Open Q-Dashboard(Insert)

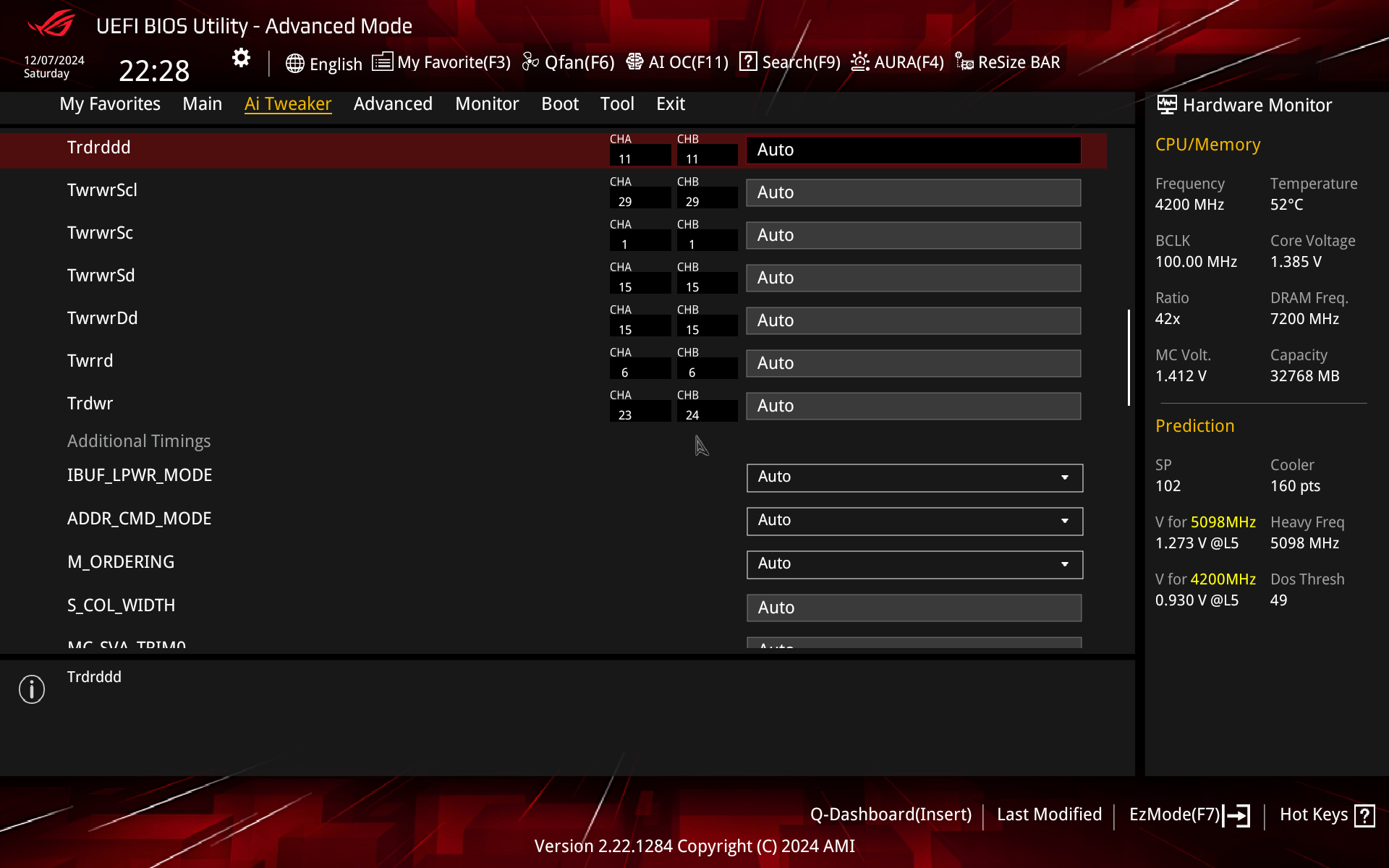(891, 814)
